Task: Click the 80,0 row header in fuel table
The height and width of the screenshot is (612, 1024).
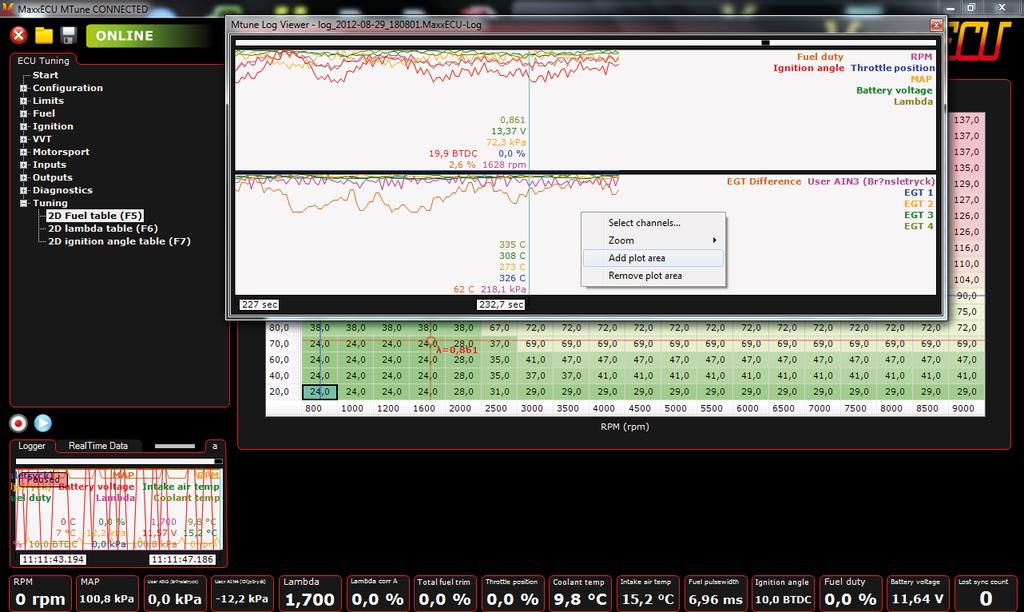Action: (x=279, y=328)
